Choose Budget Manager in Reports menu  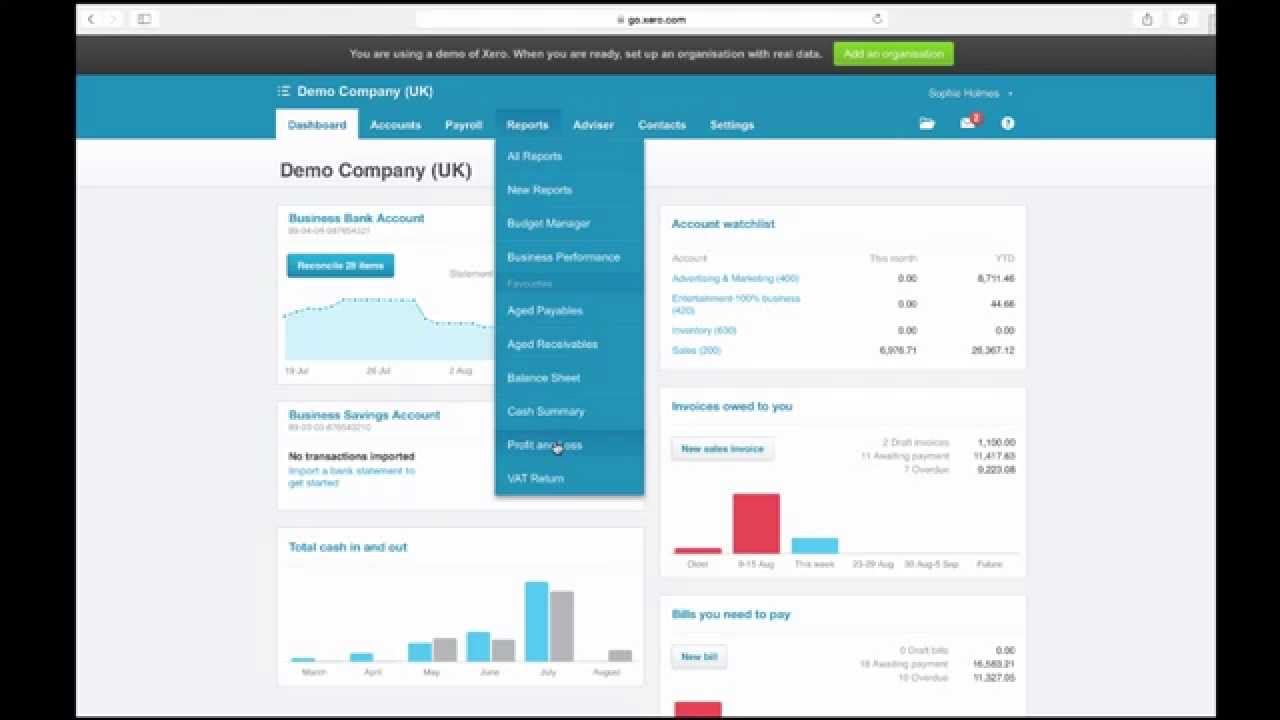click(569, 223)
